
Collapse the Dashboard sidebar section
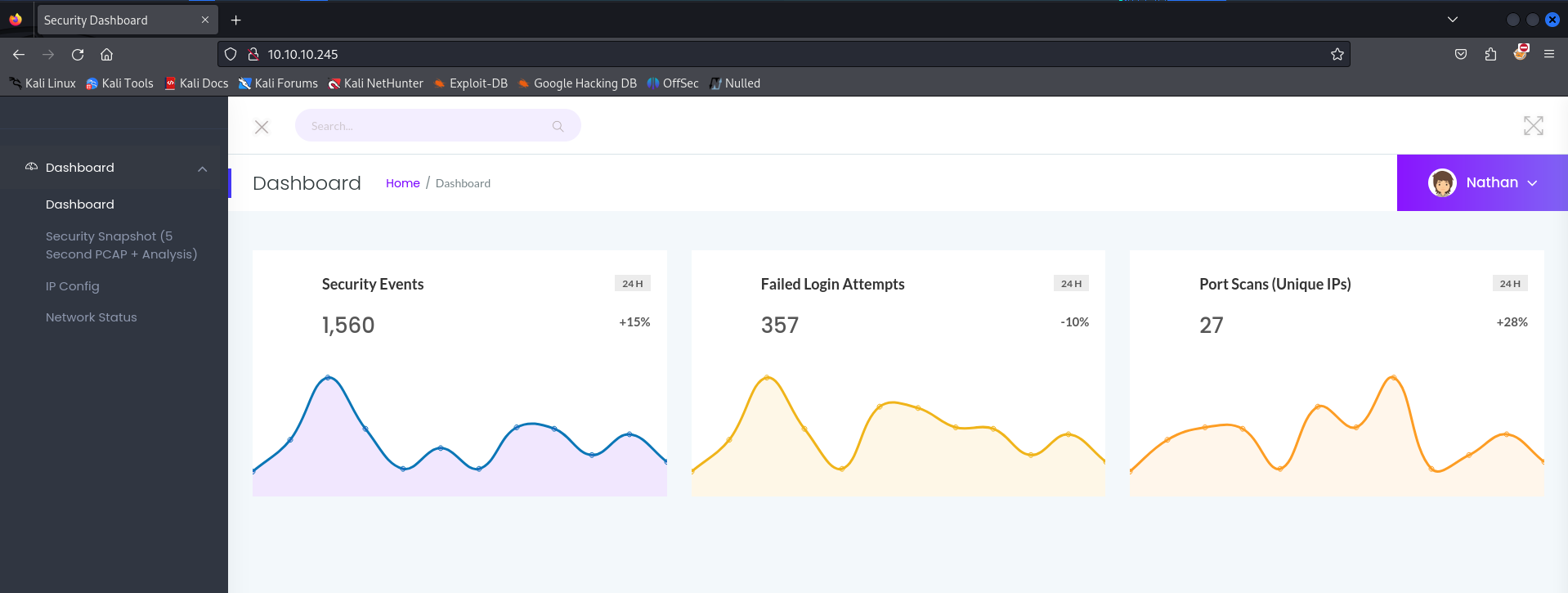pyautogui.click(x=202, y=168)
